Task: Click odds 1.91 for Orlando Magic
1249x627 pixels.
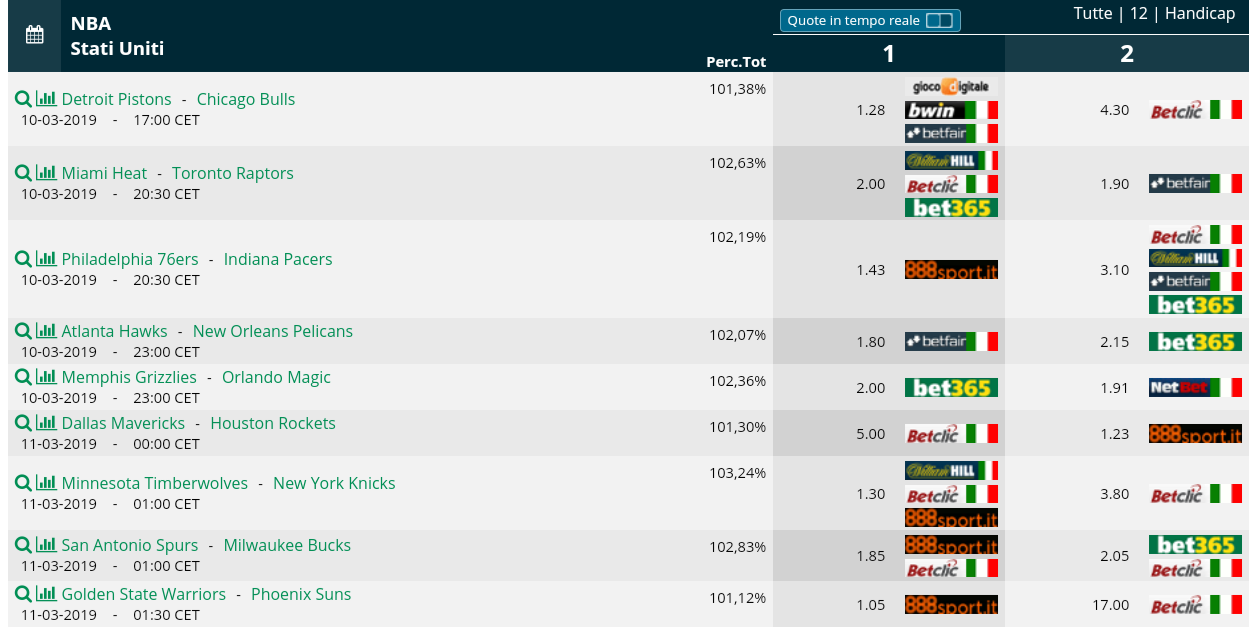Action: click(1115, 387)
